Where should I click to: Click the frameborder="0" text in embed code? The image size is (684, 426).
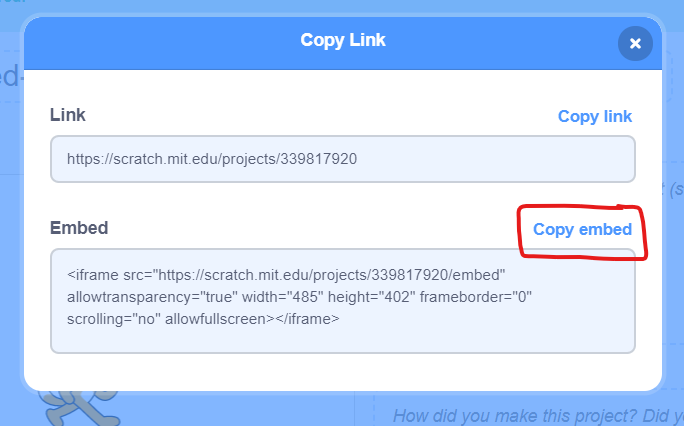(475, 297)
